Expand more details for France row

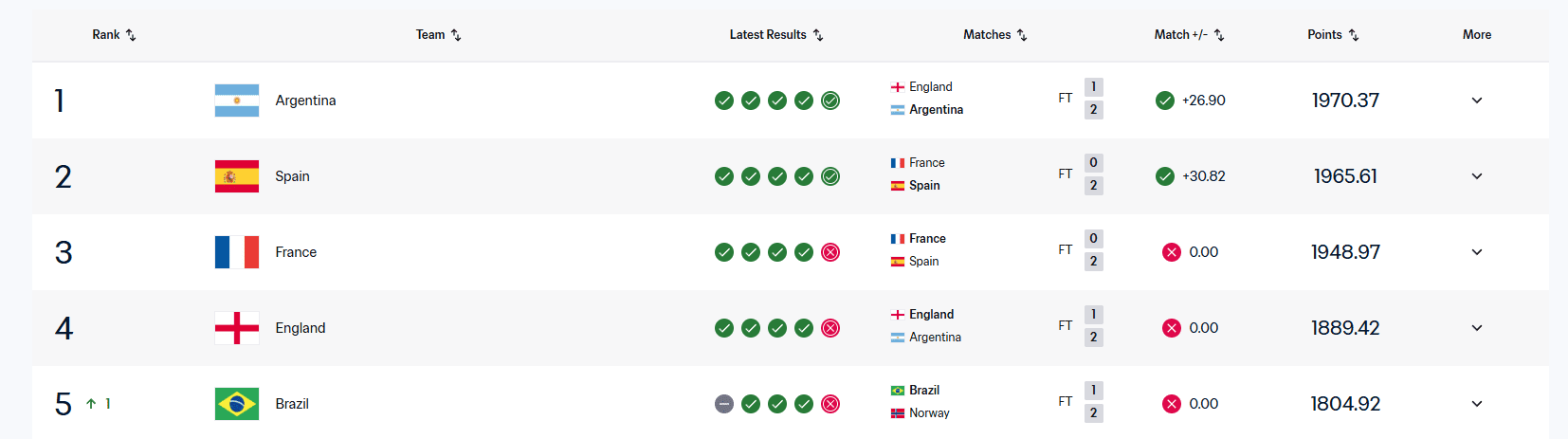click(x=1477, y=252)
